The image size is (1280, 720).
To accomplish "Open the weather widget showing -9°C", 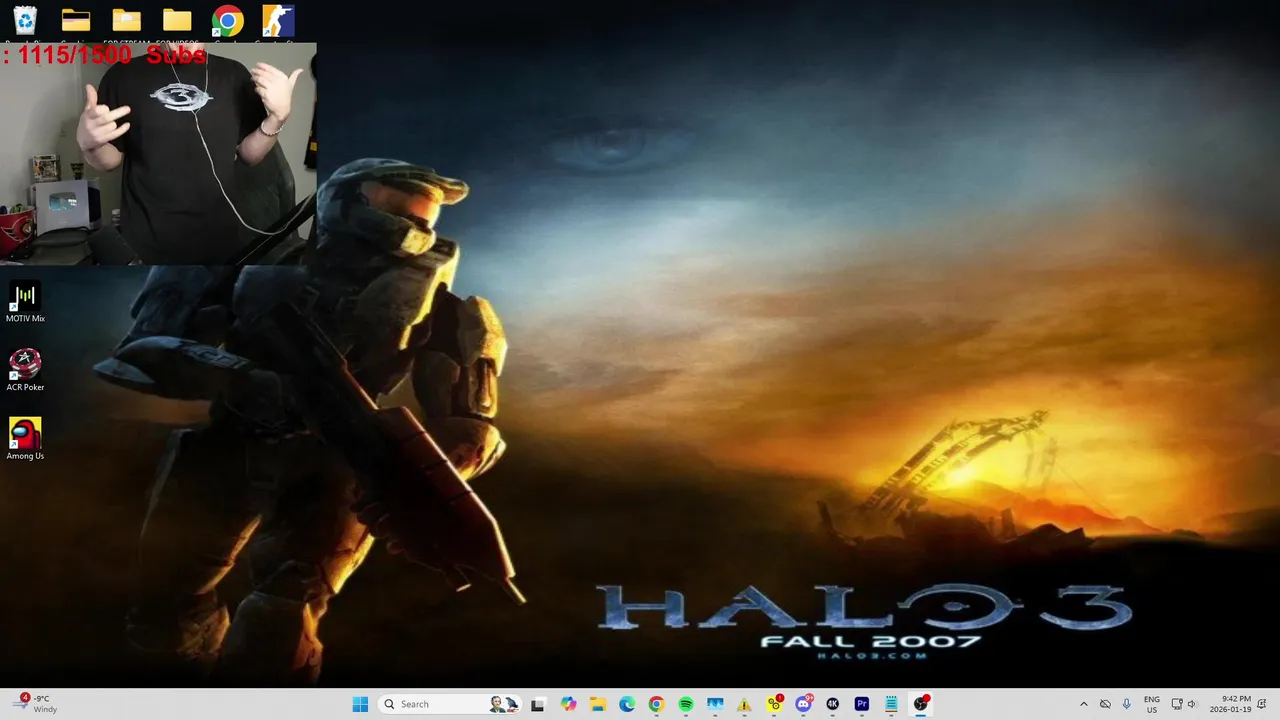I will (x=34, y=704).
